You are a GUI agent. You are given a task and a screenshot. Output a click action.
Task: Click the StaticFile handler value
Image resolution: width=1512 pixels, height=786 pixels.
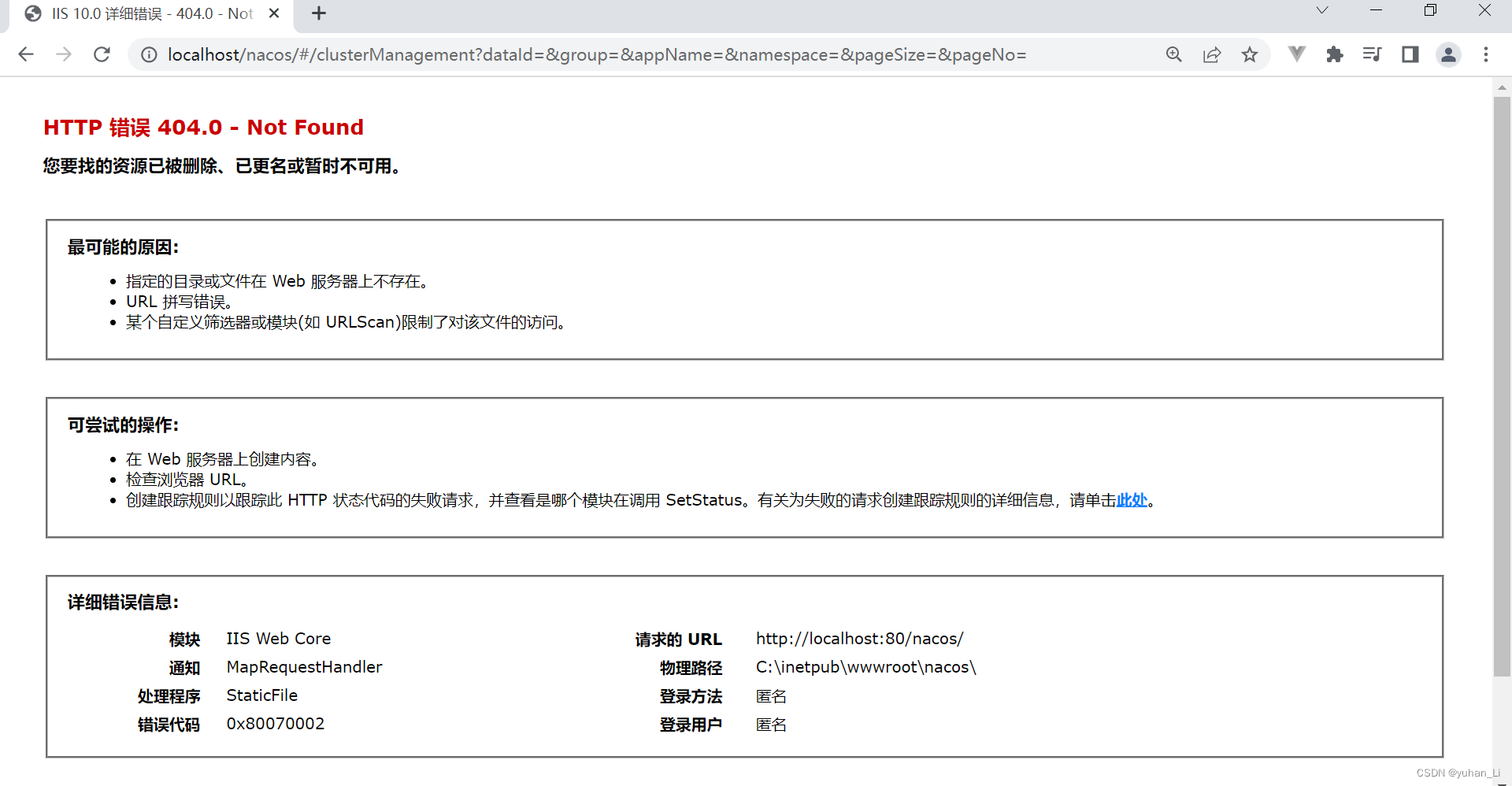pyautogui.click(x=262, y=695)
